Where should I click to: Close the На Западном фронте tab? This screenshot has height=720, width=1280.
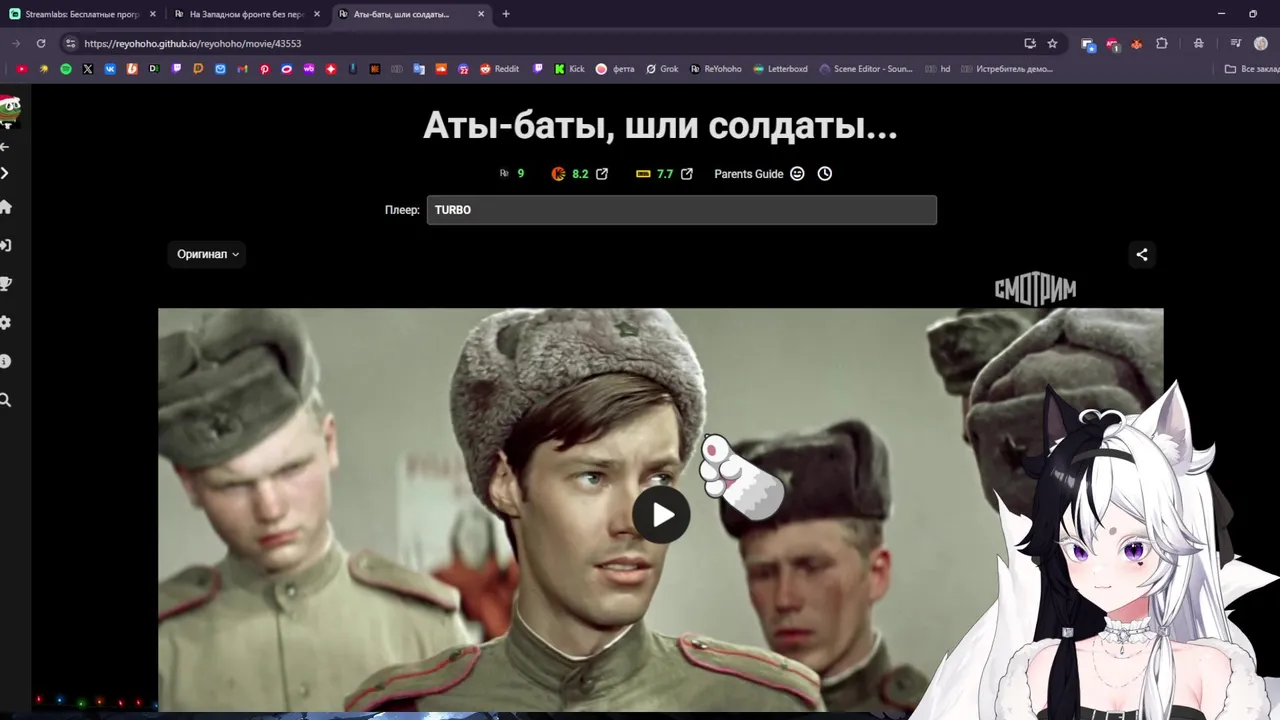point(317,14)
